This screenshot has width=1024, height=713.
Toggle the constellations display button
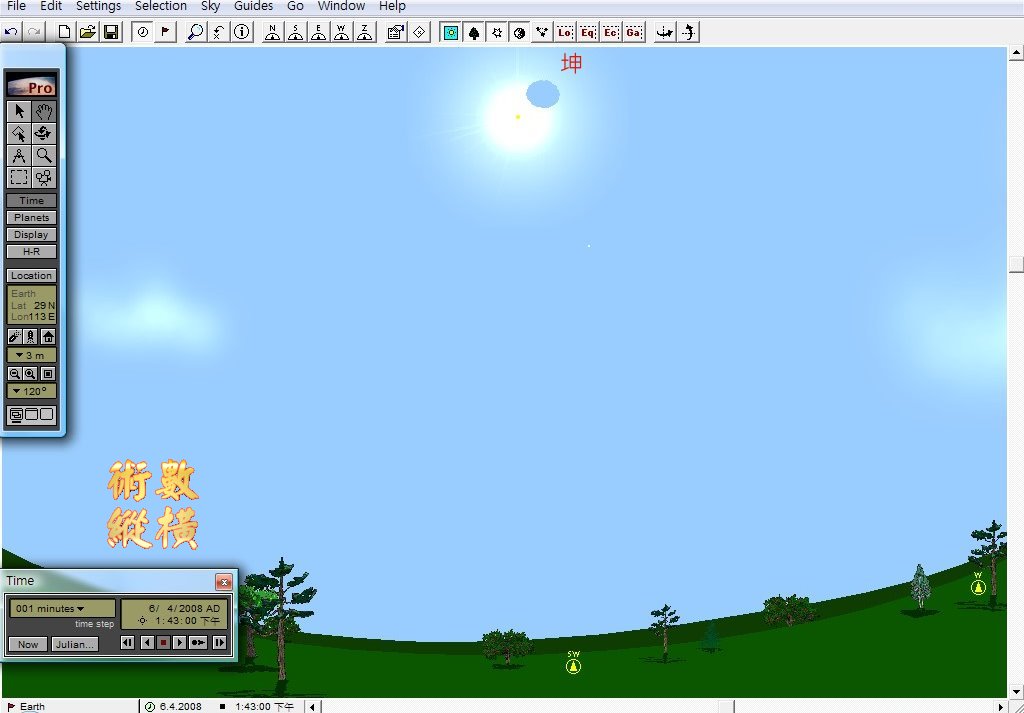pos(542,32)
